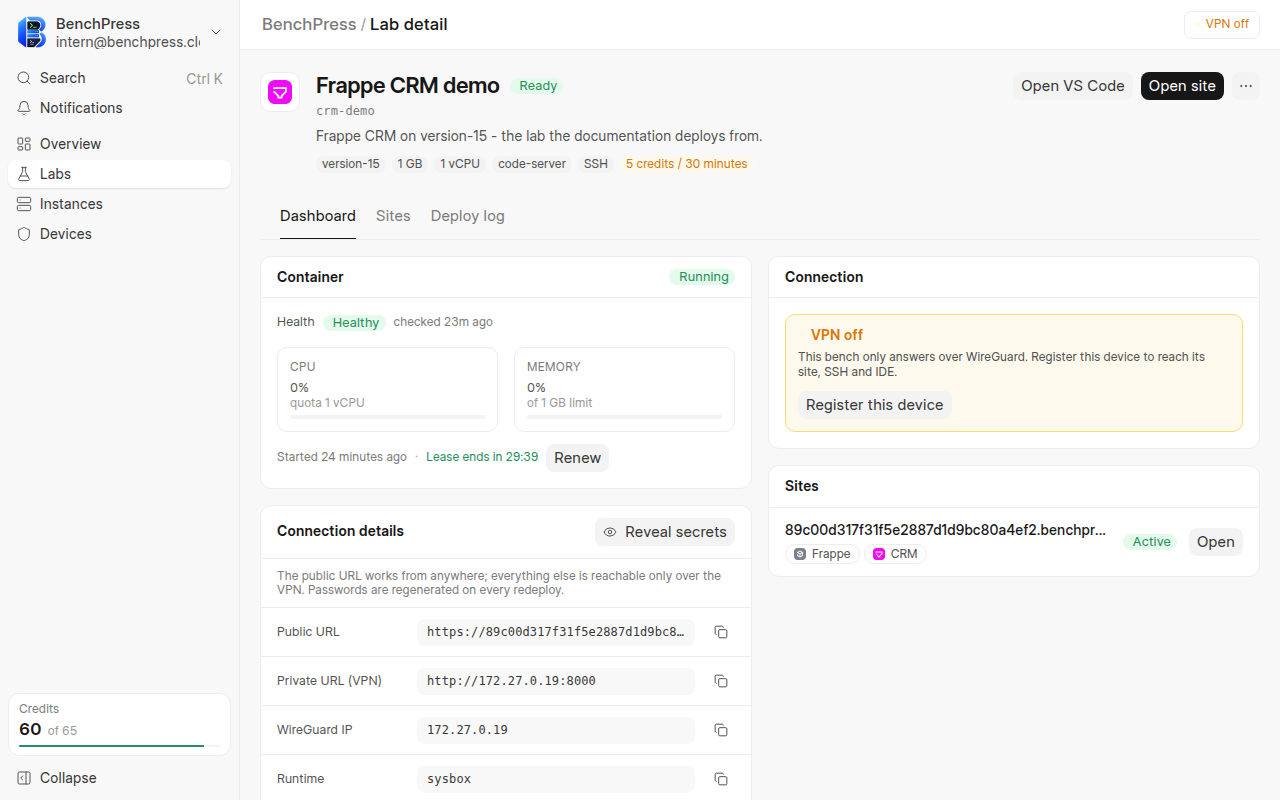Switch to the Sites tab

click(x=393, y=216)
